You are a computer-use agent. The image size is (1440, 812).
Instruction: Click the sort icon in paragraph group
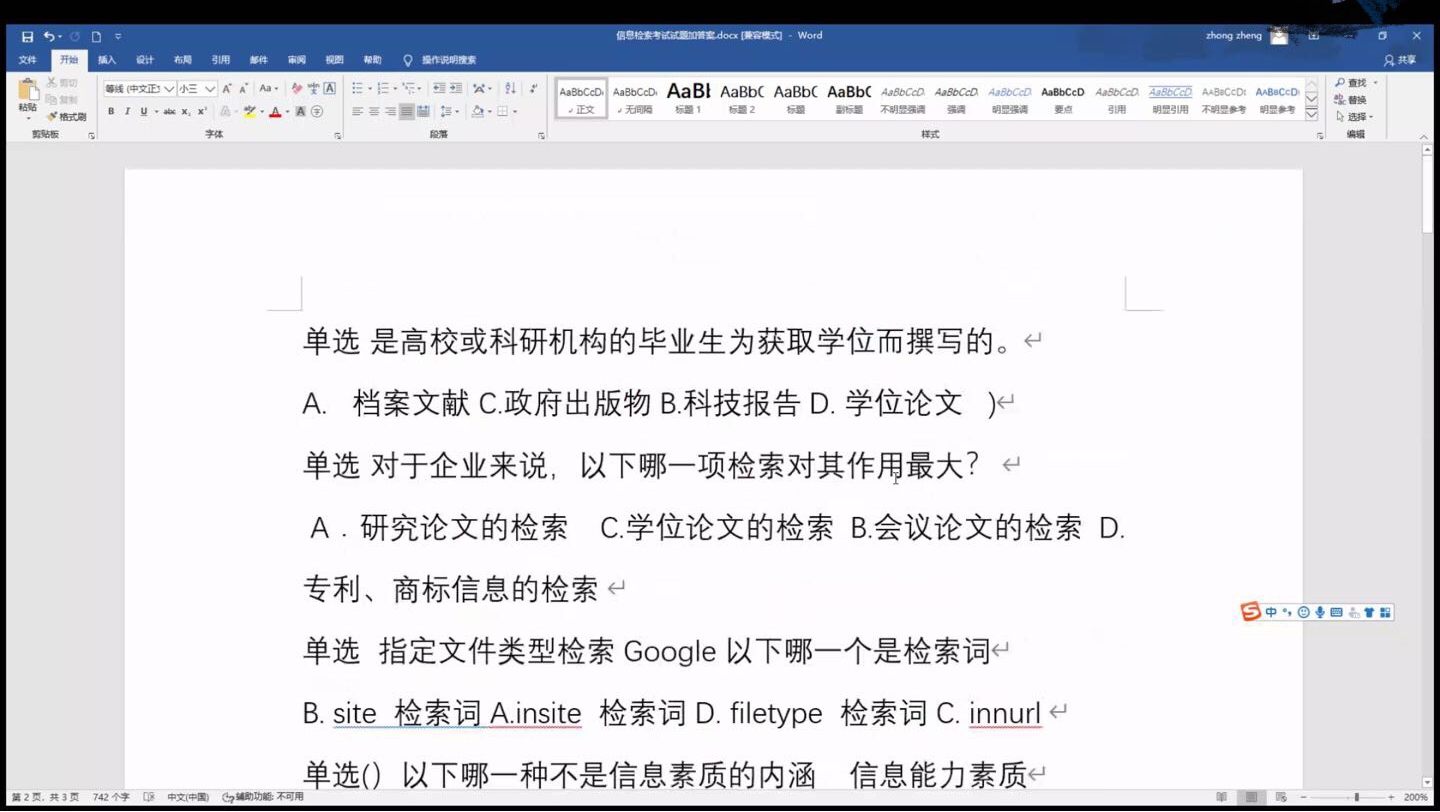(x=510, y=89)
